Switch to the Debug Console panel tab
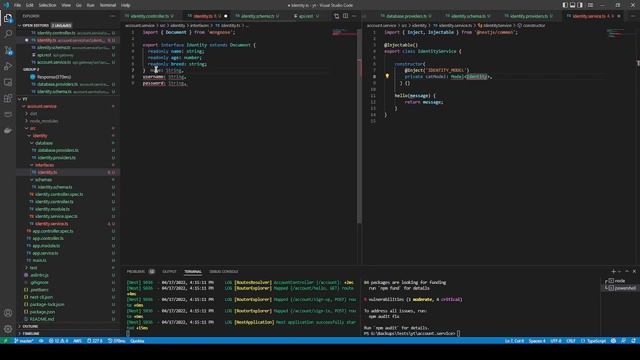The image size is (640, 360). [x=223, y=271]
